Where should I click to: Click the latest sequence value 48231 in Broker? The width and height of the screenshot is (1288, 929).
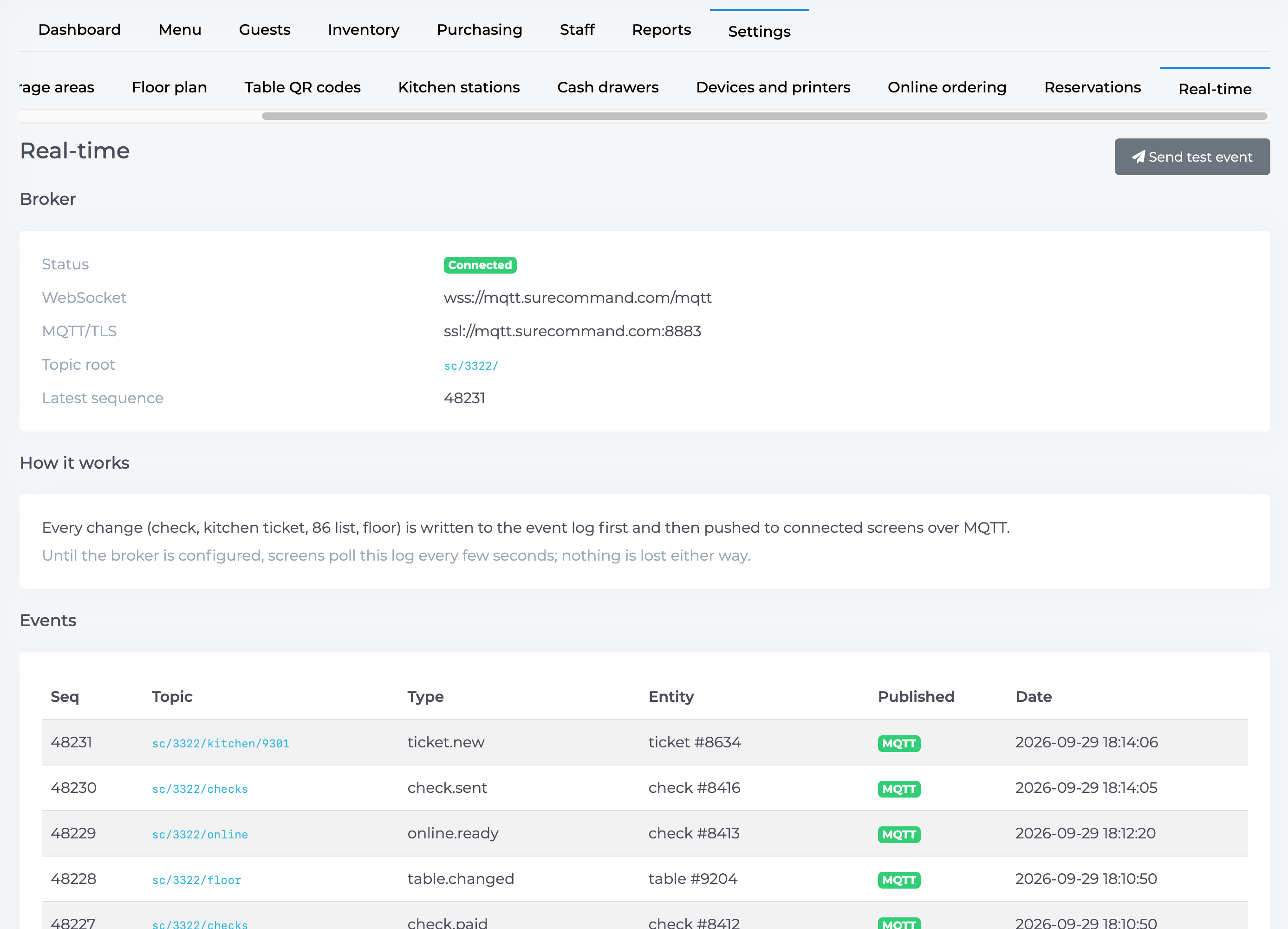coord(464,398)
